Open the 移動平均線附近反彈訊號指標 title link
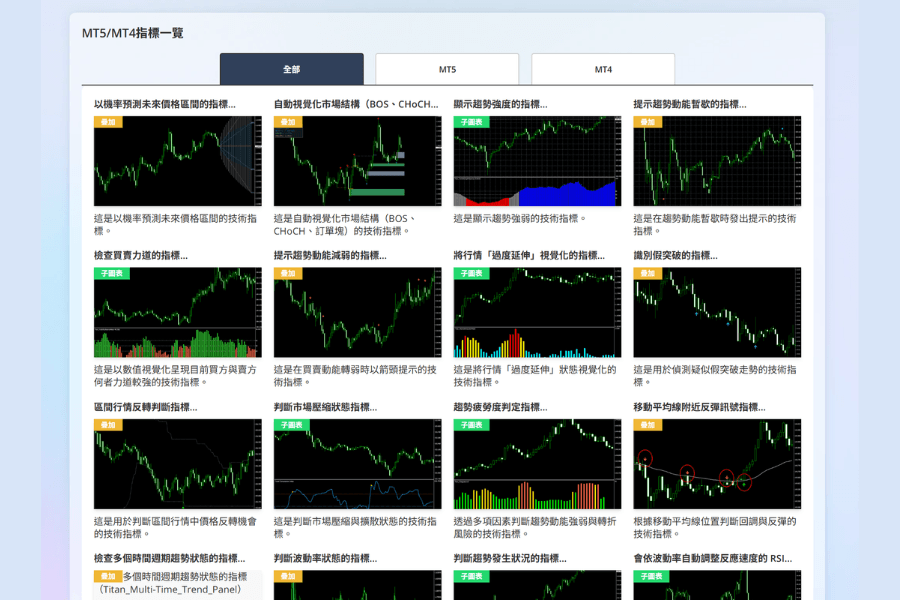This screenshot has width=900, height=600. [x=699, y=407]
